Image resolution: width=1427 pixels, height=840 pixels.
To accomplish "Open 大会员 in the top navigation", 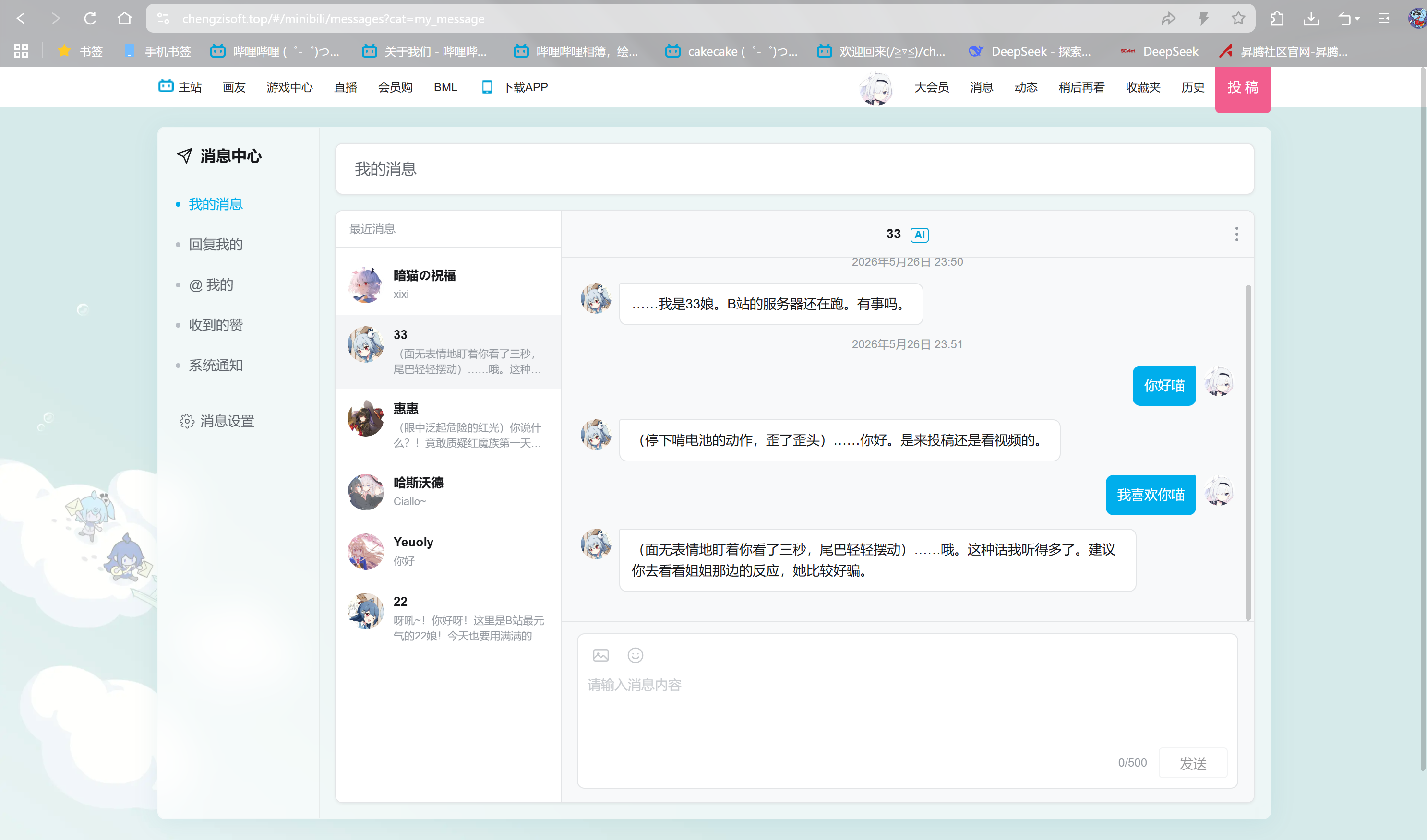I will click(x=932, y=87).
